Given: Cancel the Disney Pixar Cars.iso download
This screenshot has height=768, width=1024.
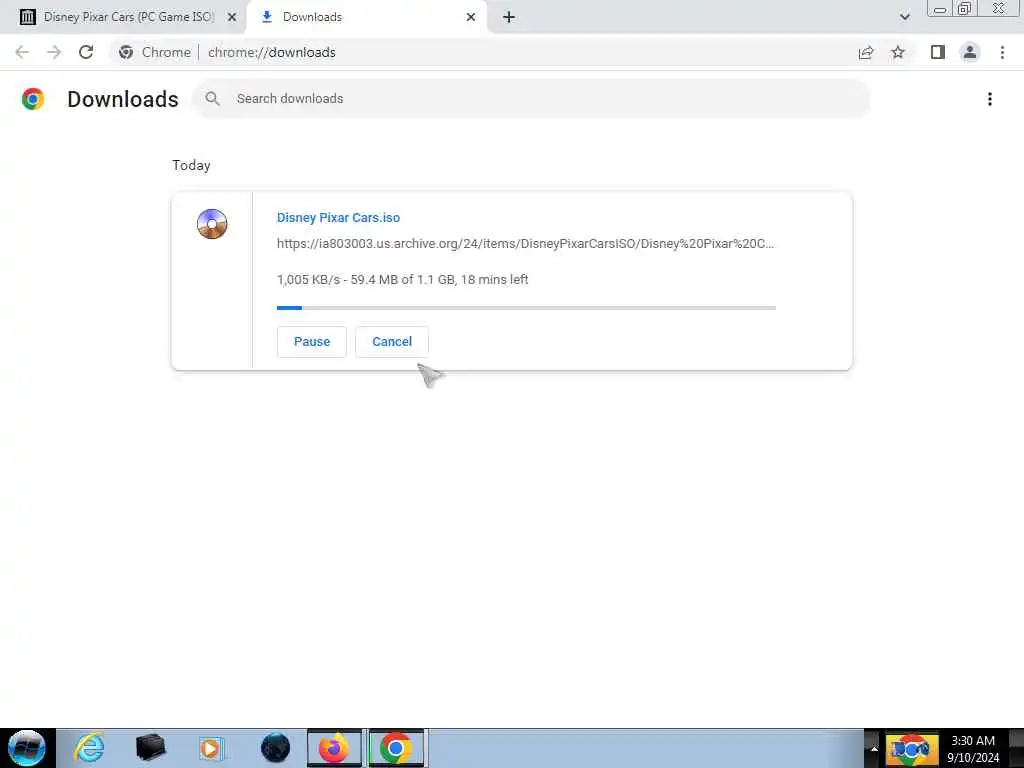Looking at the screenshot, I should click(392, 342).
